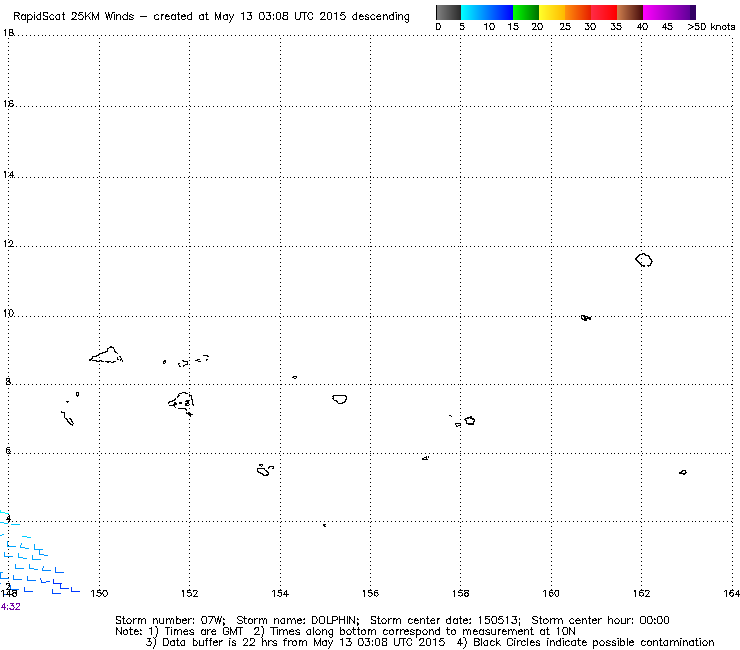Screen dimensions: 740x650
Task: Click the '14' latitude axis label
Action: pyautogui.click(x=8, y=175)
